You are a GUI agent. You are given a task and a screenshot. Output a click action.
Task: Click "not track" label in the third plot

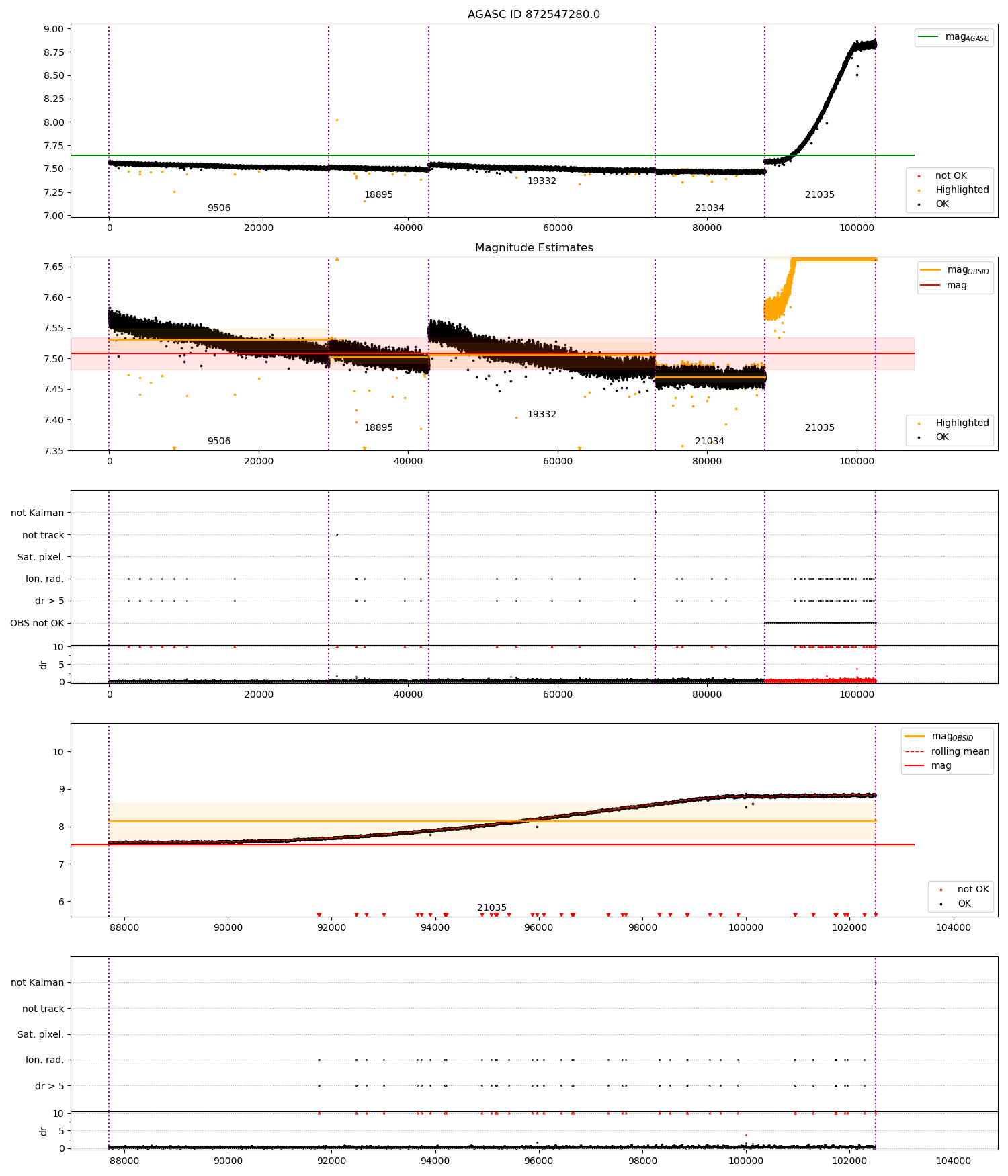point(43,536)
